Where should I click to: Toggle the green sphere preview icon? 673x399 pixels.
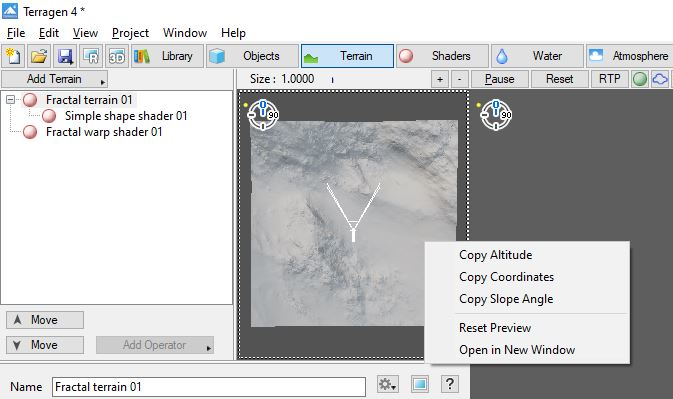click(640, 79)
